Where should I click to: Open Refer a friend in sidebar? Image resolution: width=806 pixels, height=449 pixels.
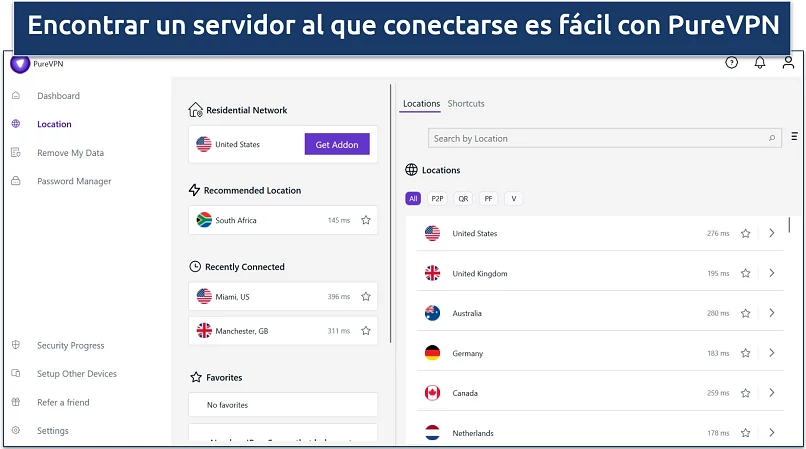[63, 402]
